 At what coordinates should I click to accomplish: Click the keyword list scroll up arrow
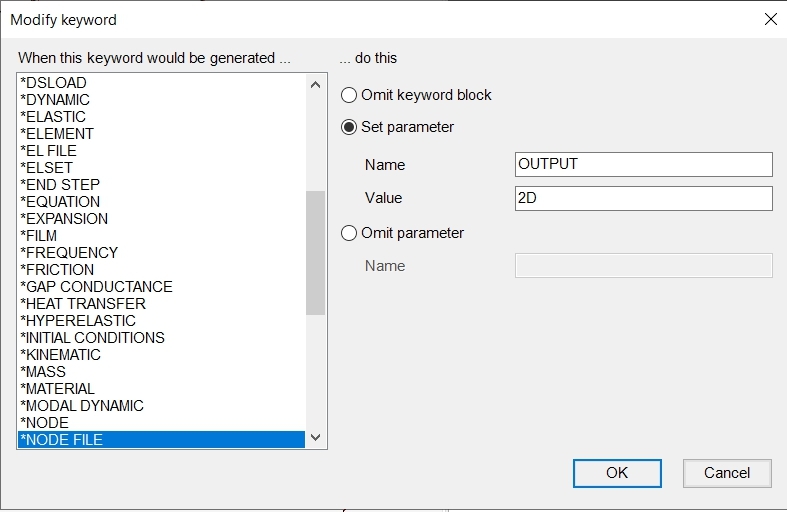click(315, 85)
